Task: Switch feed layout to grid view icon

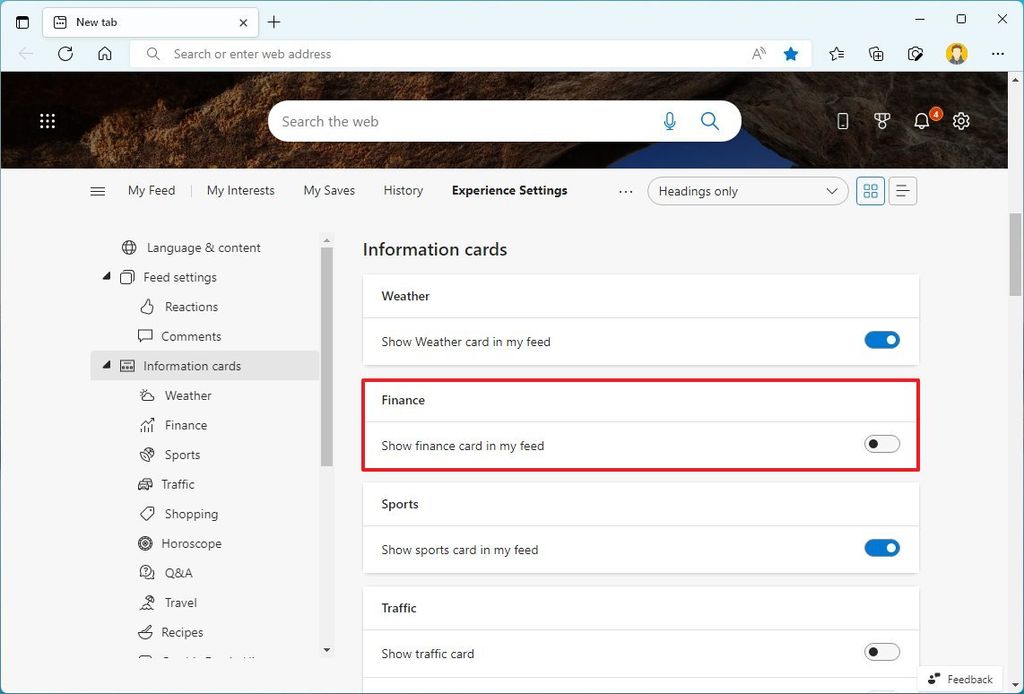Action: [870, 190]
